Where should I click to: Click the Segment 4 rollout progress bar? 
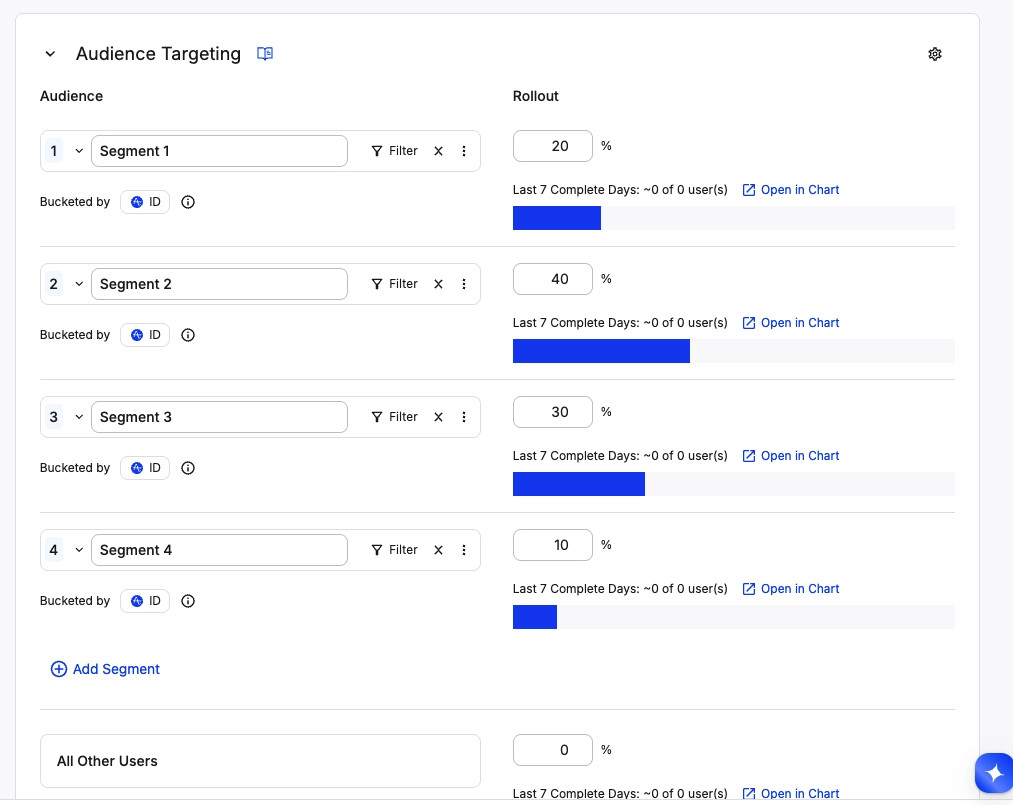(734, 618)
